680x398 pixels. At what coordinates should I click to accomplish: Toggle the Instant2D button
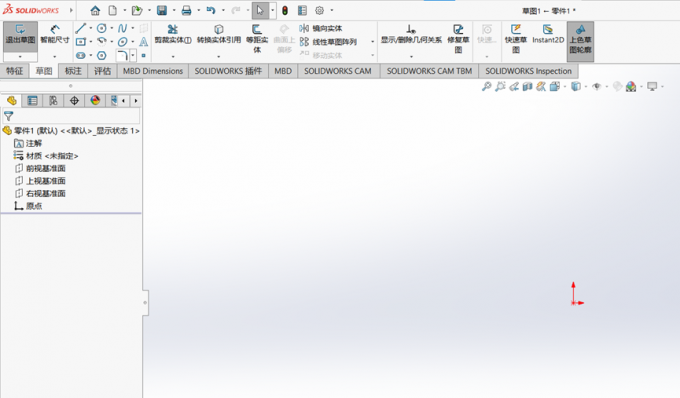pos(548,34)
